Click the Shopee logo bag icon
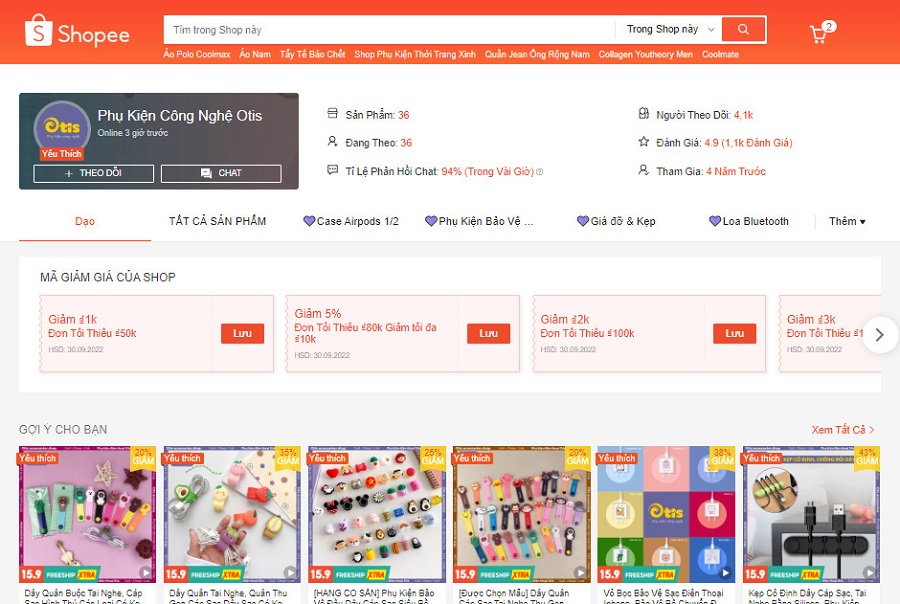The height and width of the screenshot is (604, 900). [x=38, y=30]
